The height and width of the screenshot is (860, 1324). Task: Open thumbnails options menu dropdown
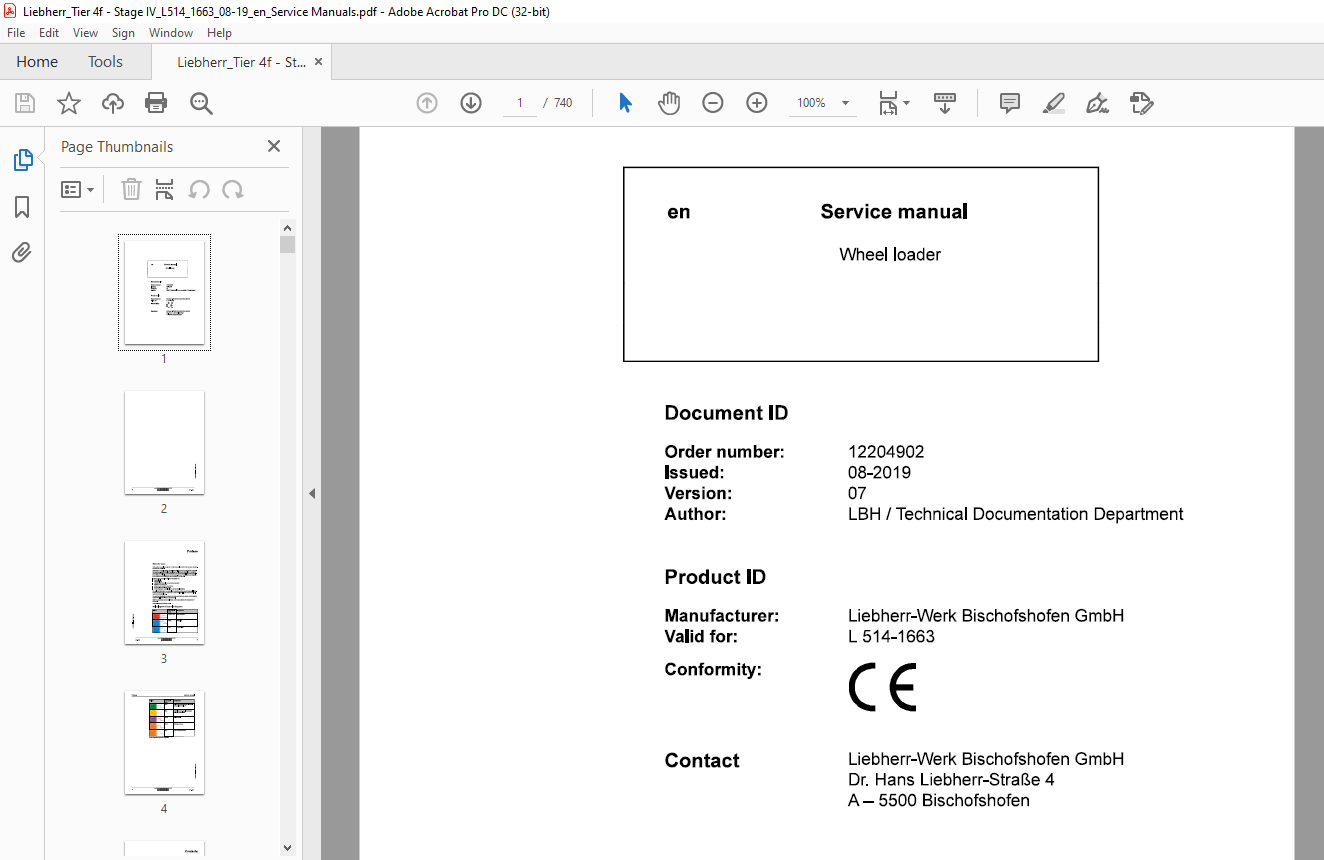[78, 189]
